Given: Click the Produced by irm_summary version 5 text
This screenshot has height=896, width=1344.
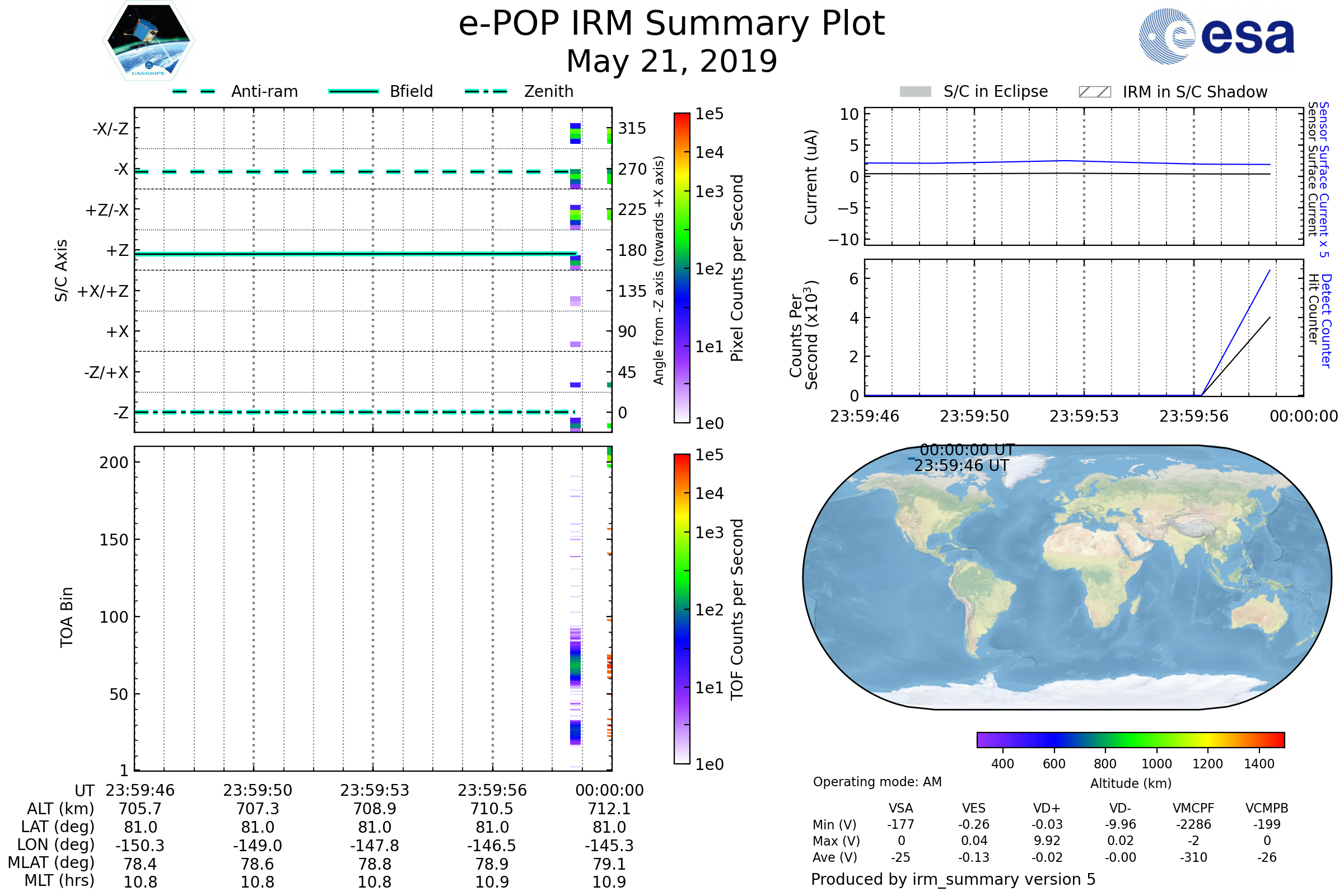Looking at the screenshot, I should coord(953,879).
